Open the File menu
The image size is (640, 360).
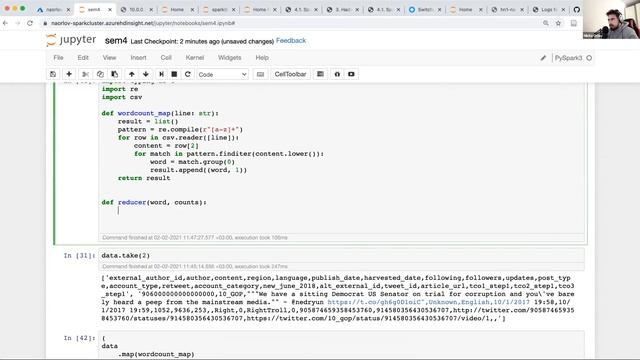tap(58, 58)
